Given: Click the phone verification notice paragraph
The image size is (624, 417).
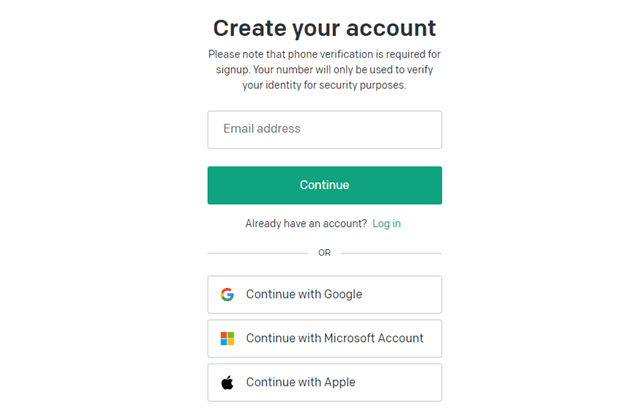Looking at the screenshot, I should (324, 69).
